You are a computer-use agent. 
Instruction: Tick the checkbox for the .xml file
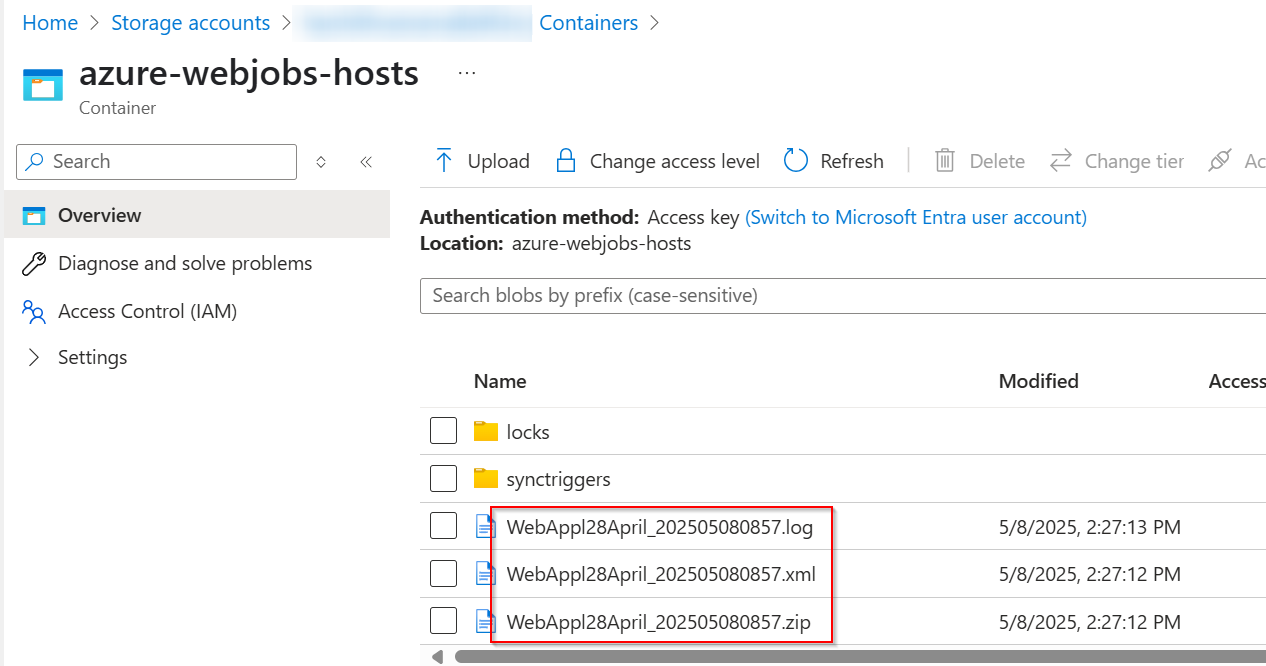tap(443, 574)
